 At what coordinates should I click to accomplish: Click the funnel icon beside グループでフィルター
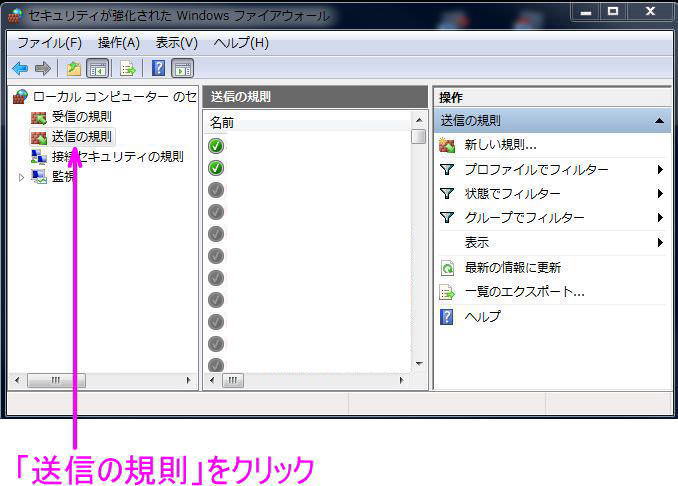coord(447,217)
